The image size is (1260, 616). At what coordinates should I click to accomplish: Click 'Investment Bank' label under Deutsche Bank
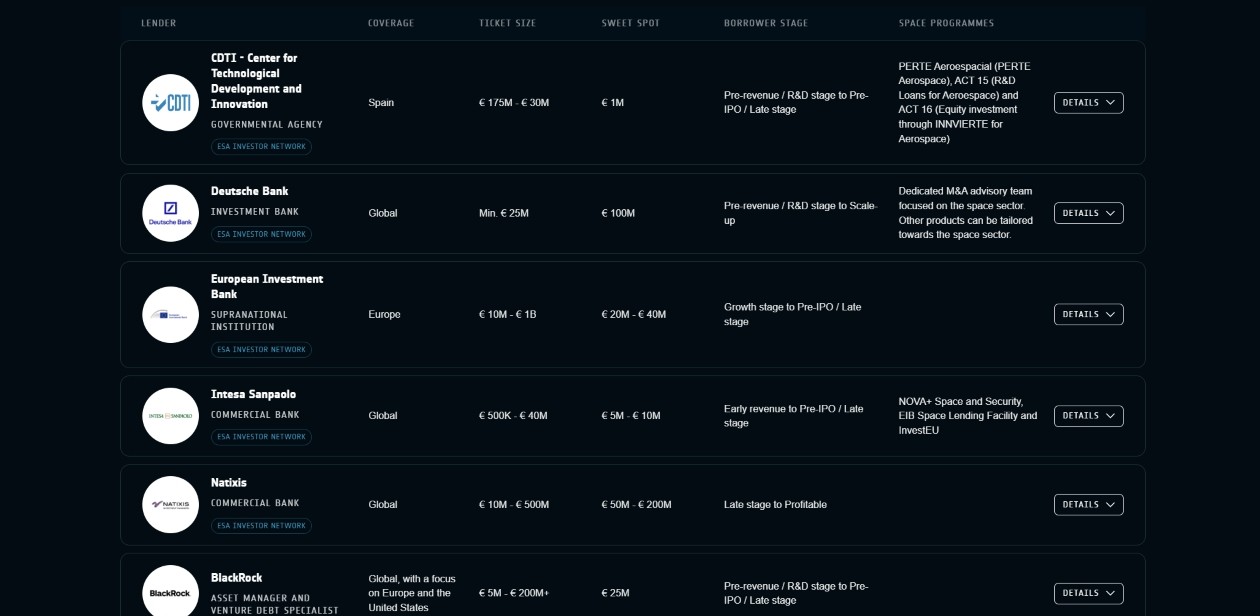(255, 212)
